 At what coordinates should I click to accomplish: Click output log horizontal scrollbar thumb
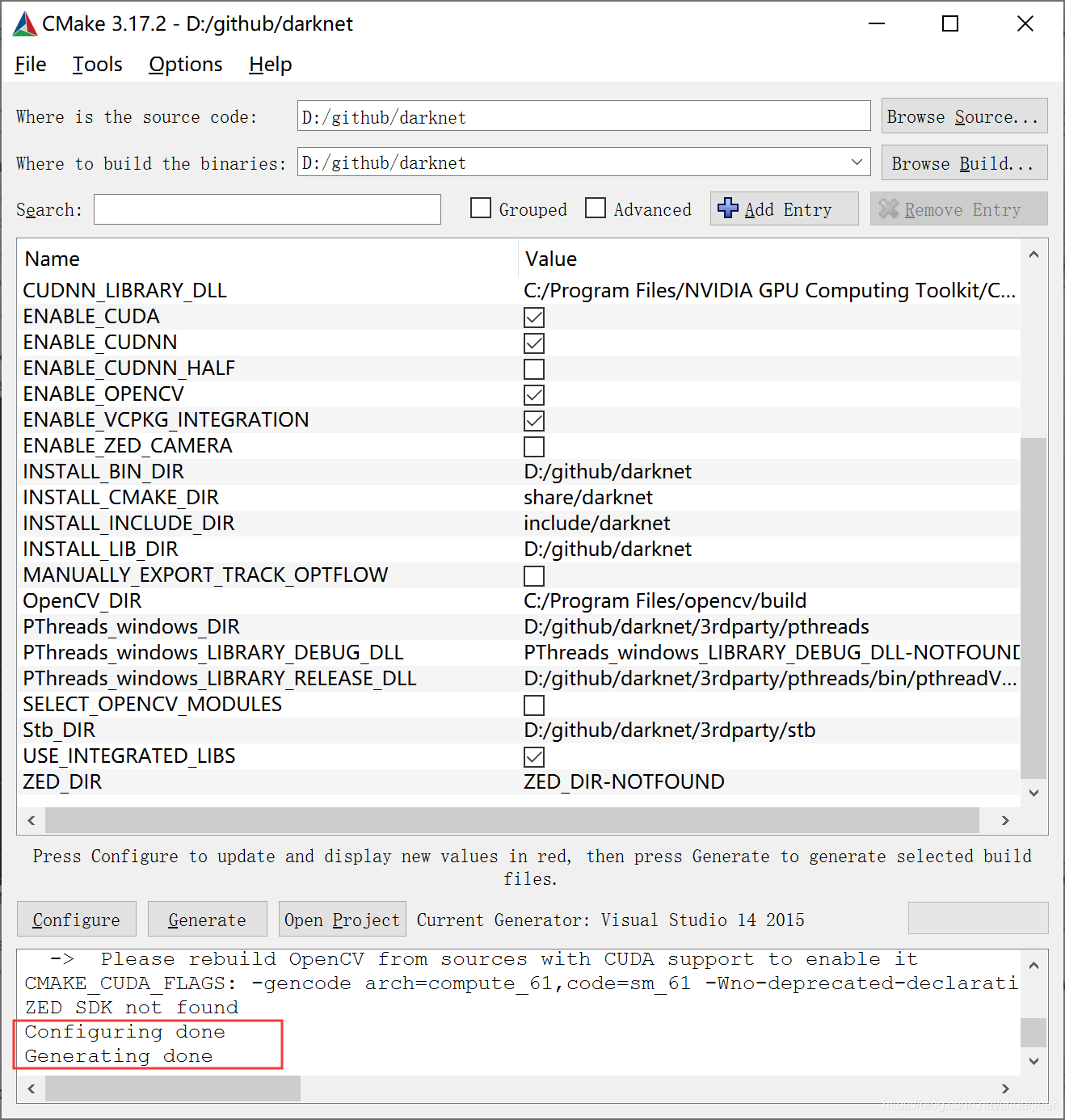coord(173,1088)
